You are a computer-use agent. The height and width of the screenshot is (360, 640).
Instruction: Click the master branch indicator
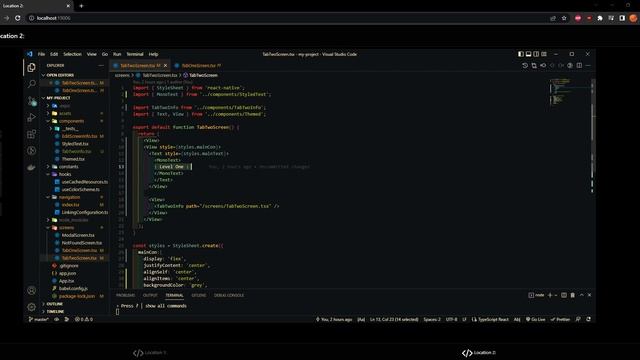tap(39, 319)
